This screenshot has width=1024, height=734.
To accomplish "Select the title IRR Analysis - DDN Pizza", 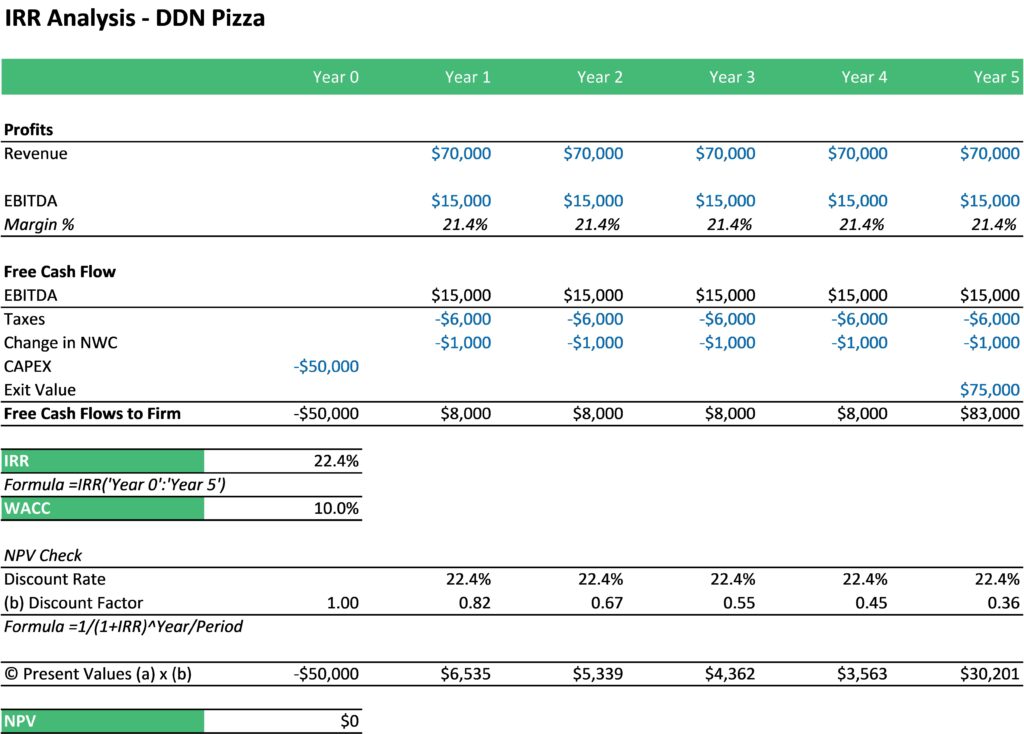I will coord(135,18).
